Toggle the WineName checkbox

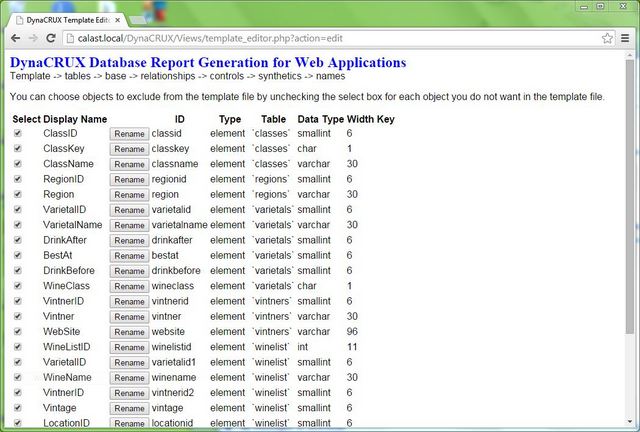point(18,377)
